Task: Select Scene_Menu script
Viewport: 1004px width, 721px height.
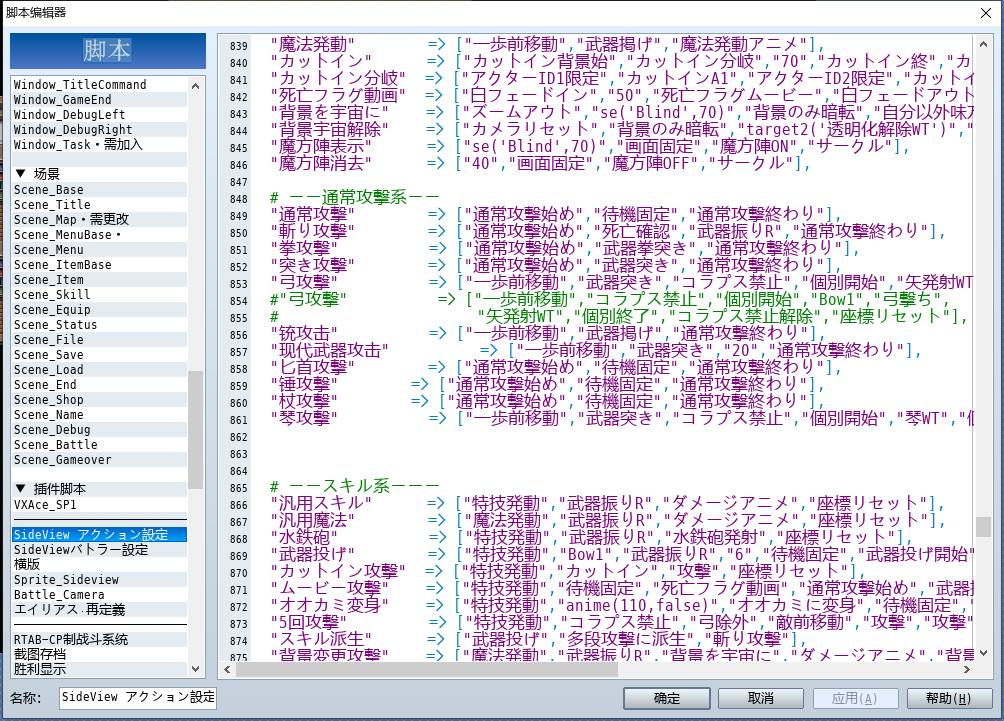Action: [x=99, y=250]
